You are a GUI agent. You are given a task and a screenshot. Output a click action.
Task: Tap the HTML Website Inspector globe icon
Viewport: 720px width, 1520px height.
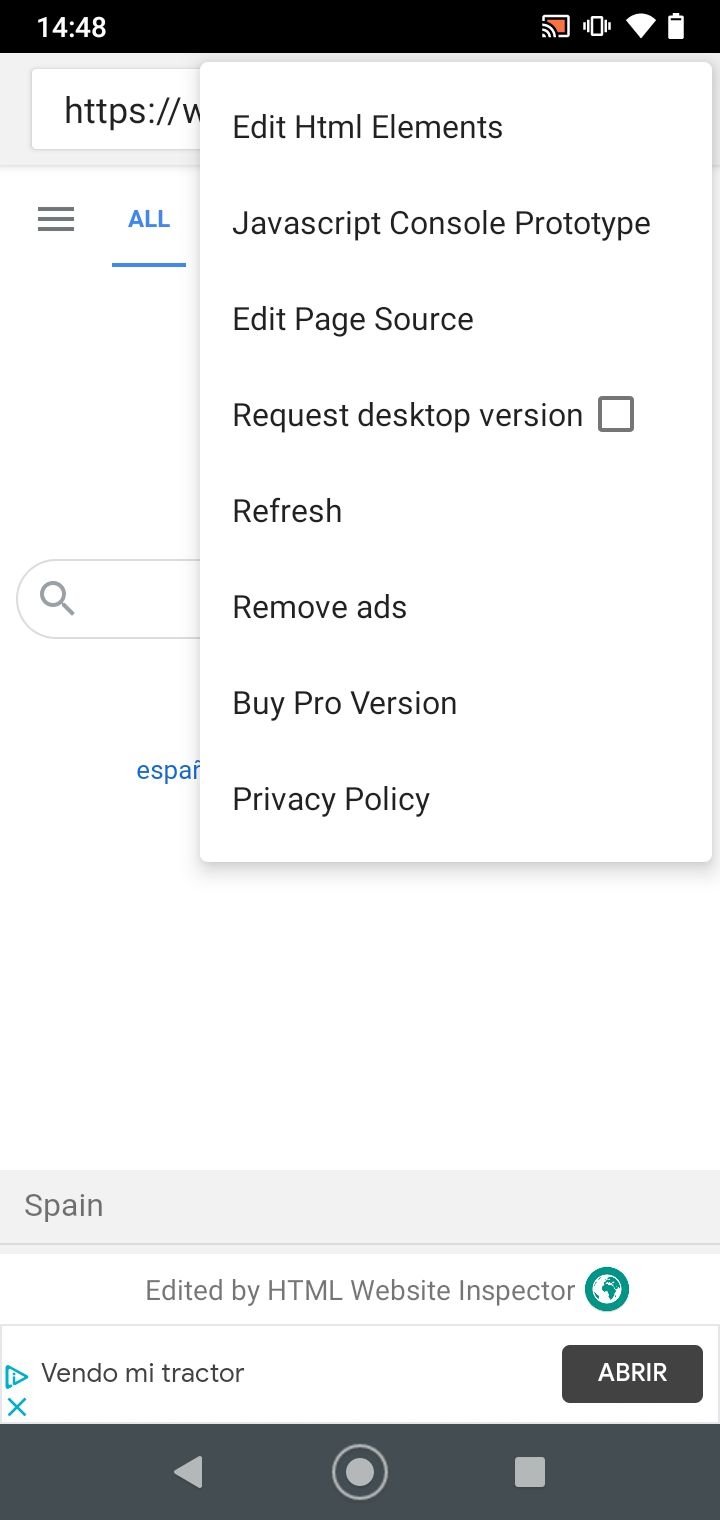coord(607,1289)
